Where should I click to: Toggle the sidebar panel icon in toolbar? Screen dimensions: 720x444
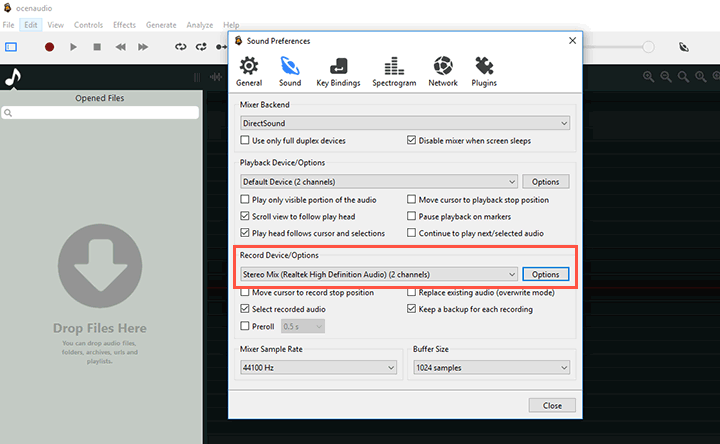11,47
